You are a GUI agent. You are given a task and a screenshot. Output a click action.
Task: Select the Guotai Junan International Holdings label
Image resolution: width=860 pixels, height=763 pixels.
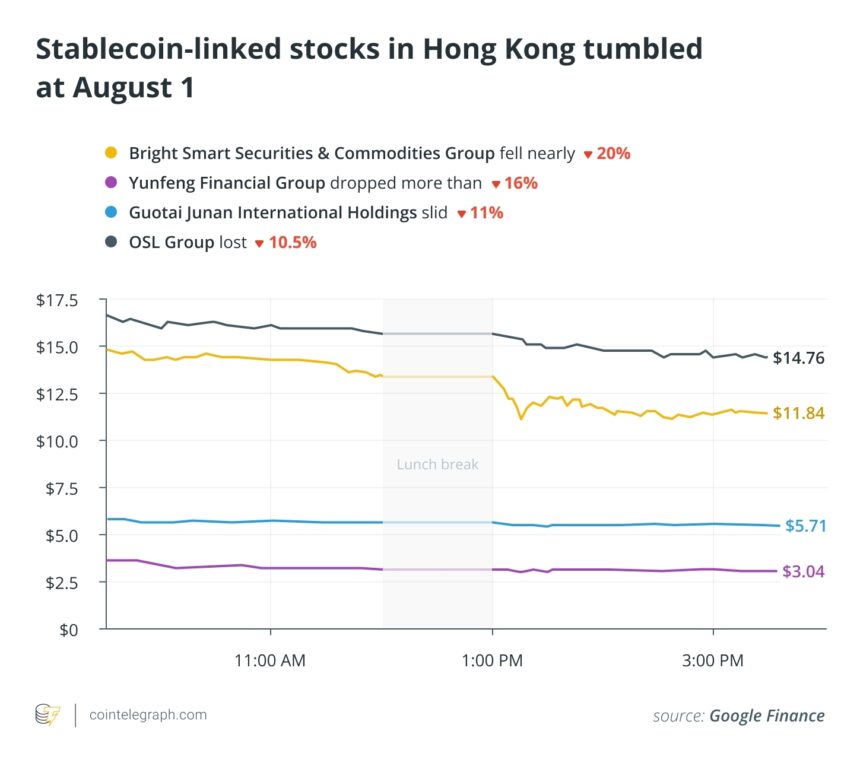(272, 213)
